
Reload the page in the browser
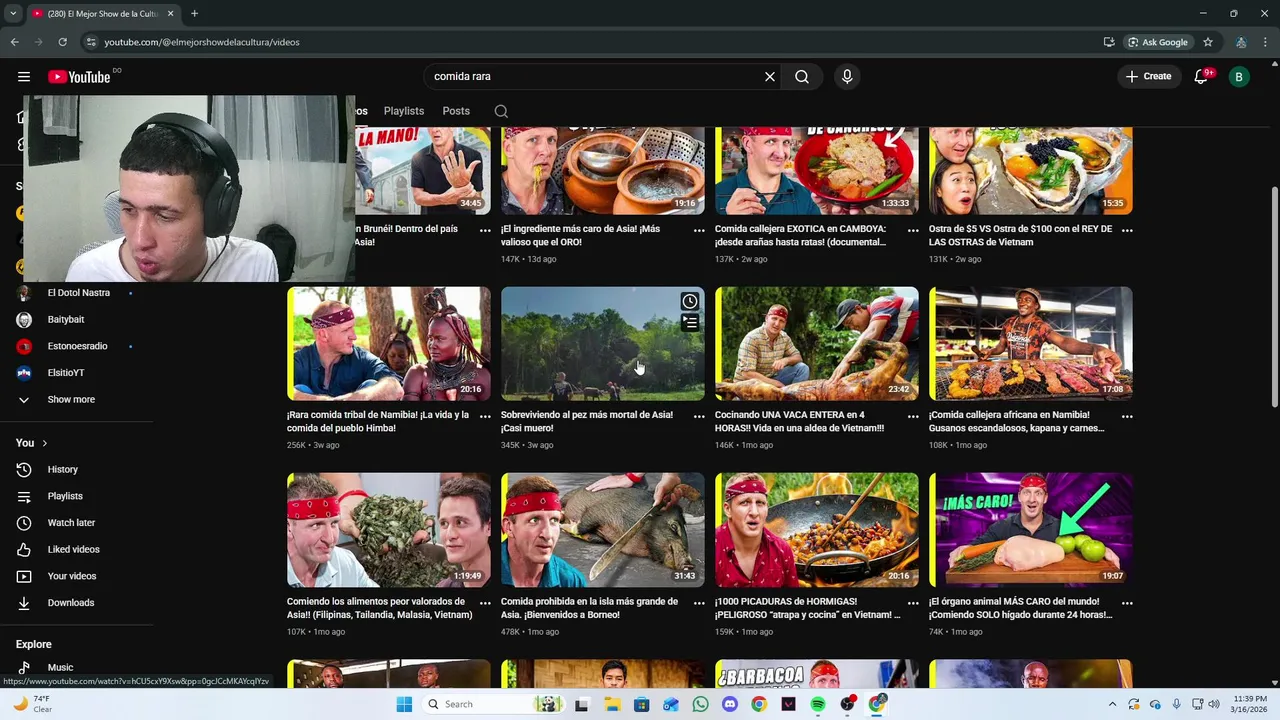[x=62, y=42]
